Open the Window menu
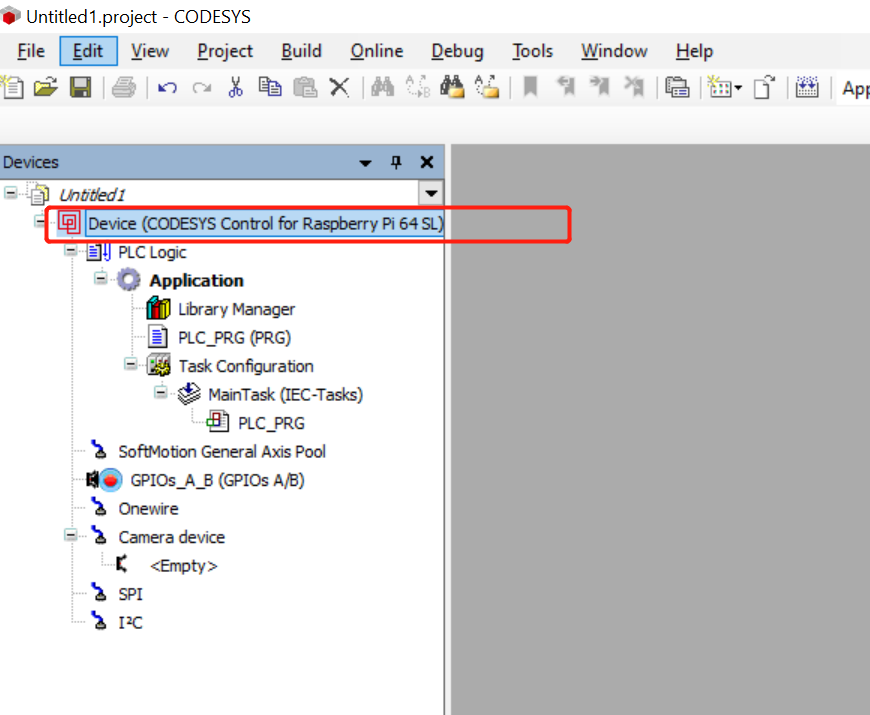The height and width of the screenshot is (715, 870). pyautogui.click(x=614, y=51)
